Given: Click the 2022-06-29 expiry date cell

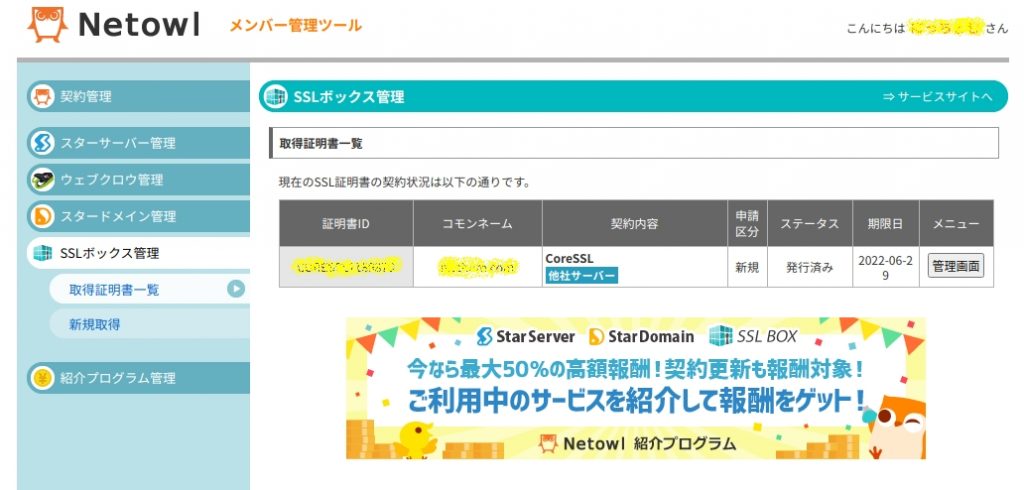Looking at the screenshot, I should tap(886, 267).
